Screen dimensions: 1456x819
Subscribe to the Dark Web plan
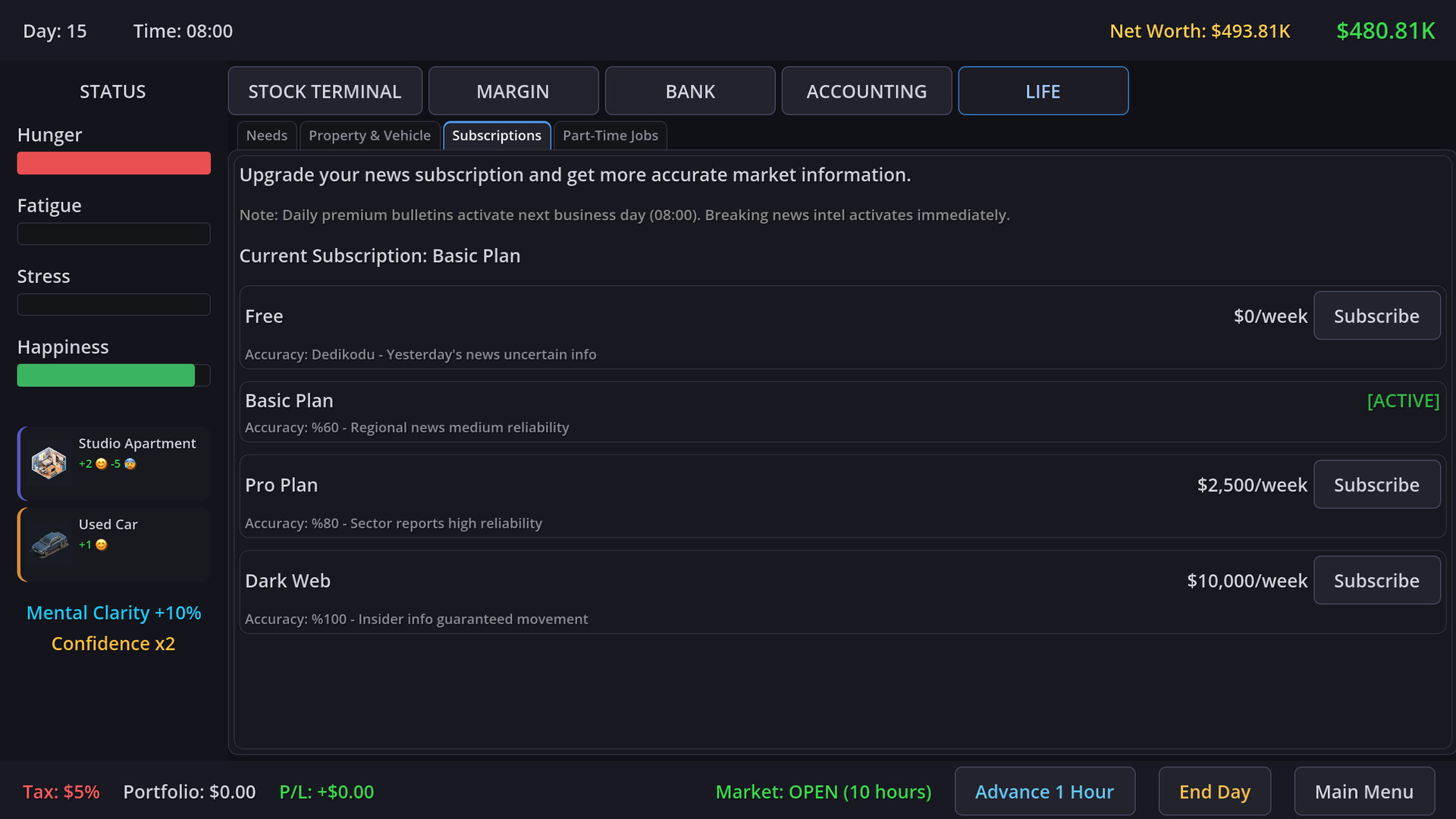[x=1376, y=581]
